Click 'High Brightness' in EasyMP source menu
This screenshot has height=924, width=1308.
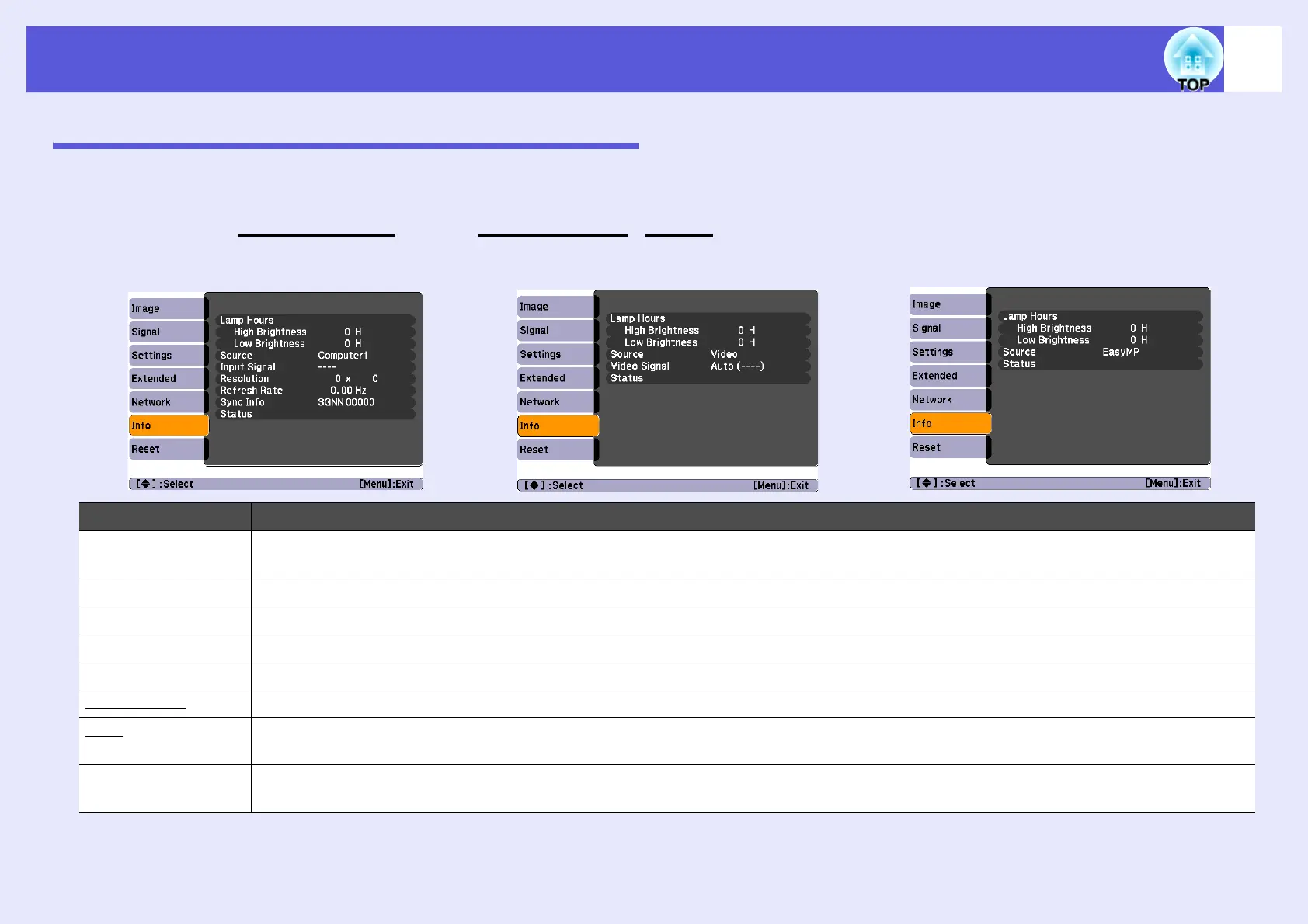click(1054, 328)
